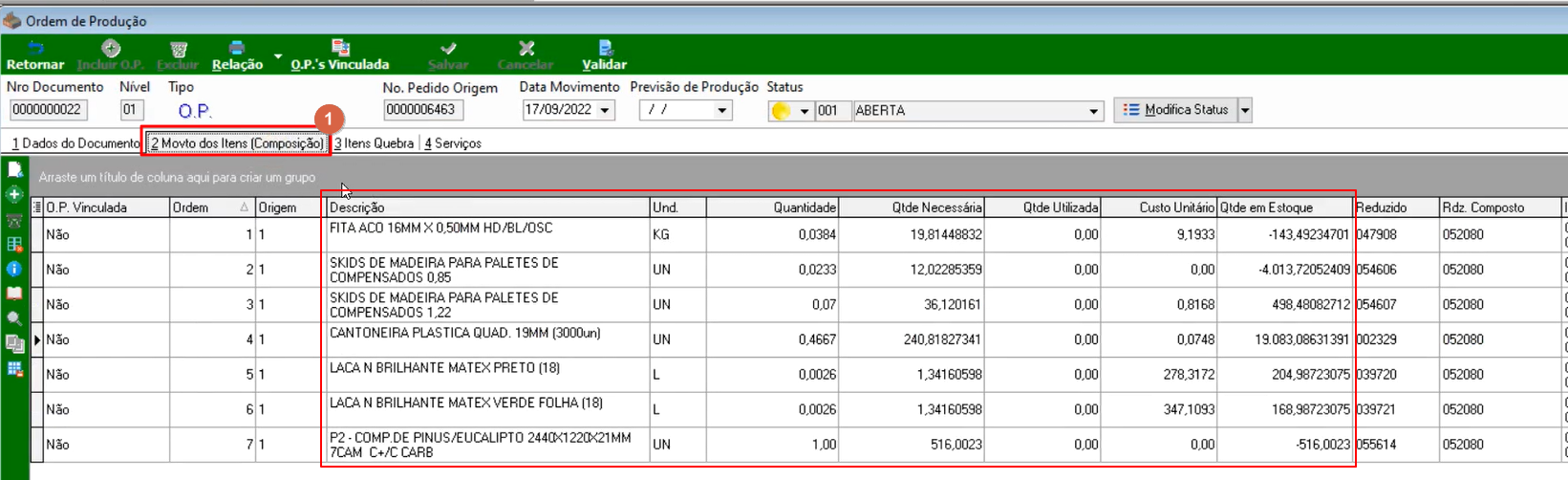Click the Nível field showing 01
The image size is (1568, 480).
[132, 111]
